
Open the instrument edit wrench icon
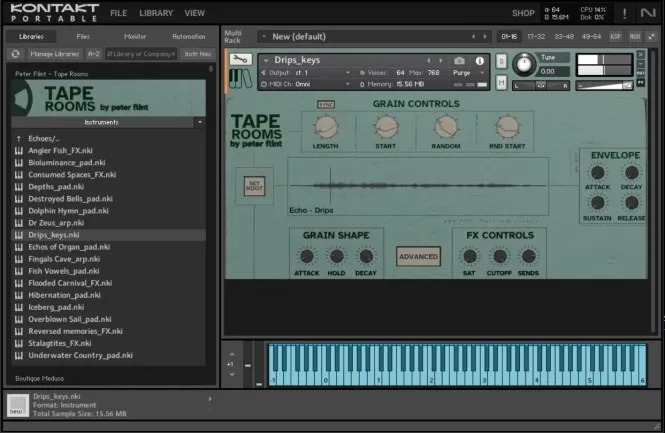240,59
